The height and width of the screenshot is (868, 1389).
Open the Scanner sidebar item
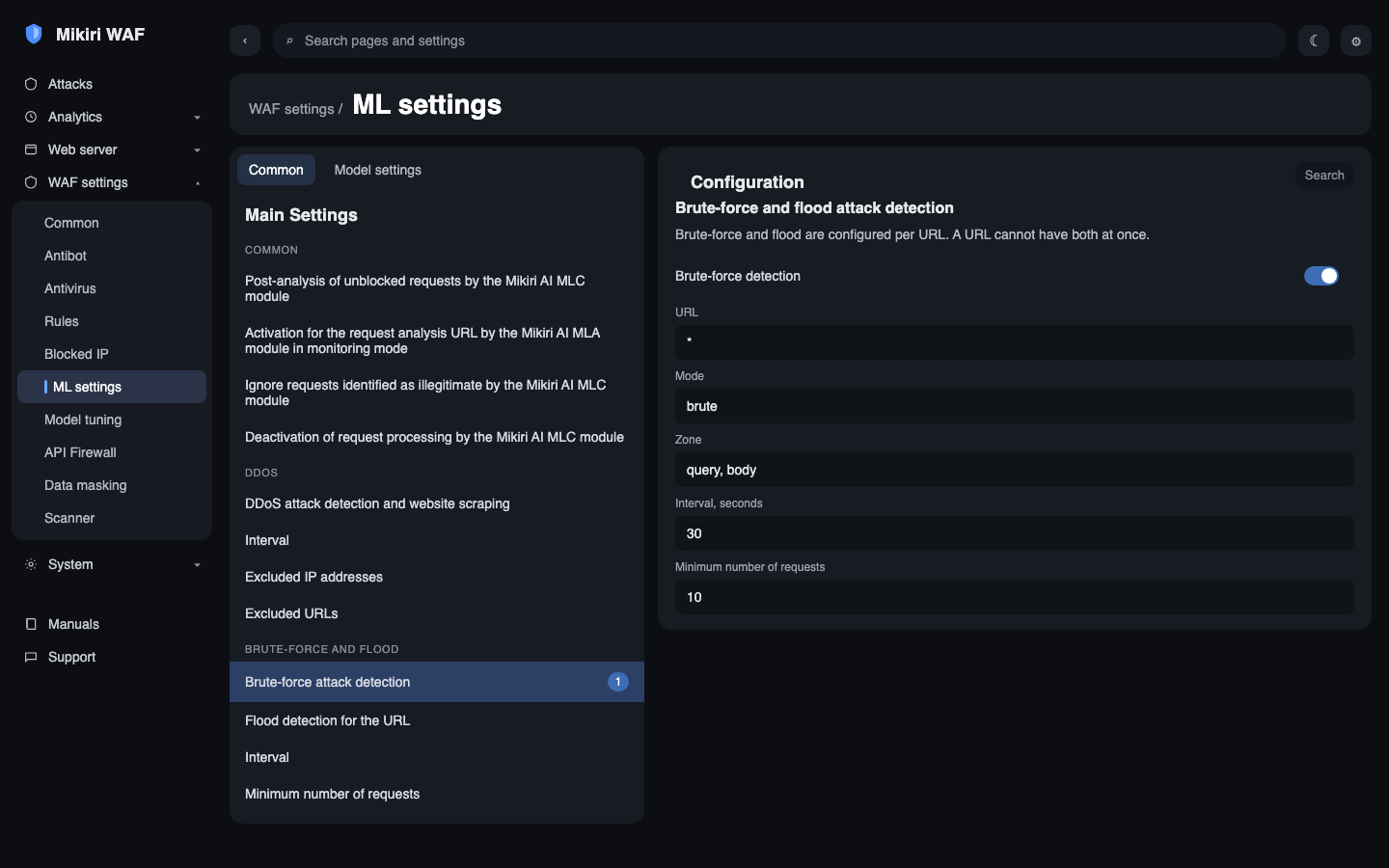click(112, 518)
